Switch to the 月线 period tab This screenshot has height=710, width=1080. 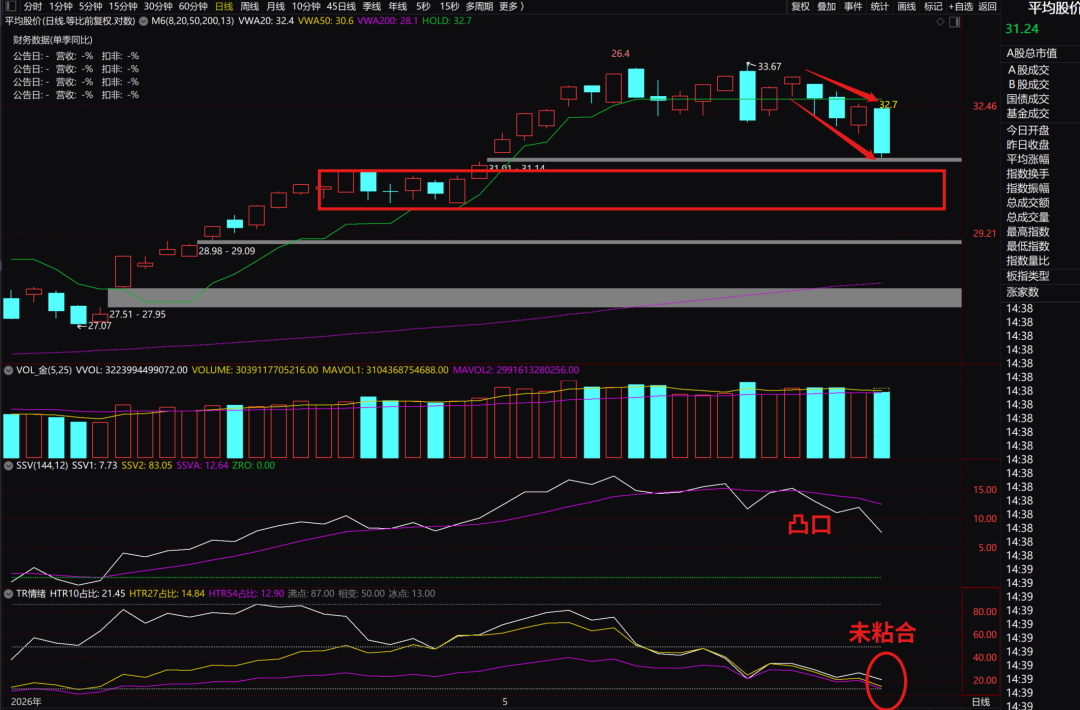[276, 6]
